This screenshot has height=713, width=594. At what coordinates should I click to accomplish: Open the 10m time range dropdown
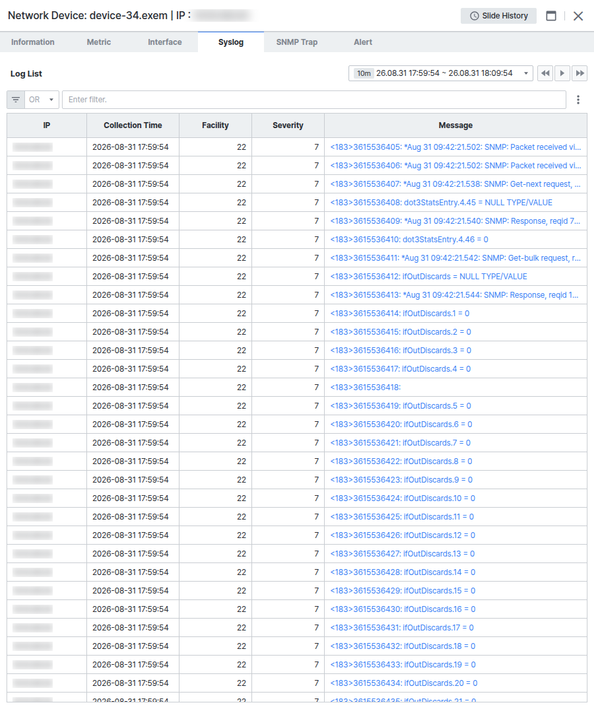440,73
